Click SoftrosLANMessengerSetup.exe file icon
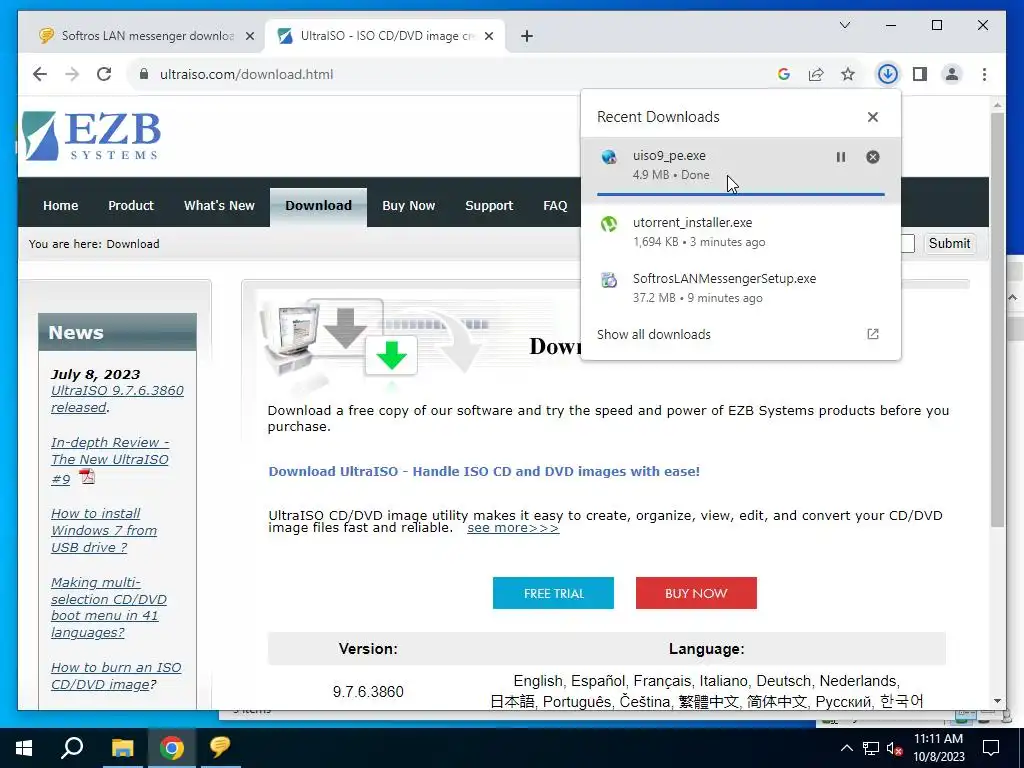The width and height of the screenshot is (1024, 768). (x=609, y=280)
